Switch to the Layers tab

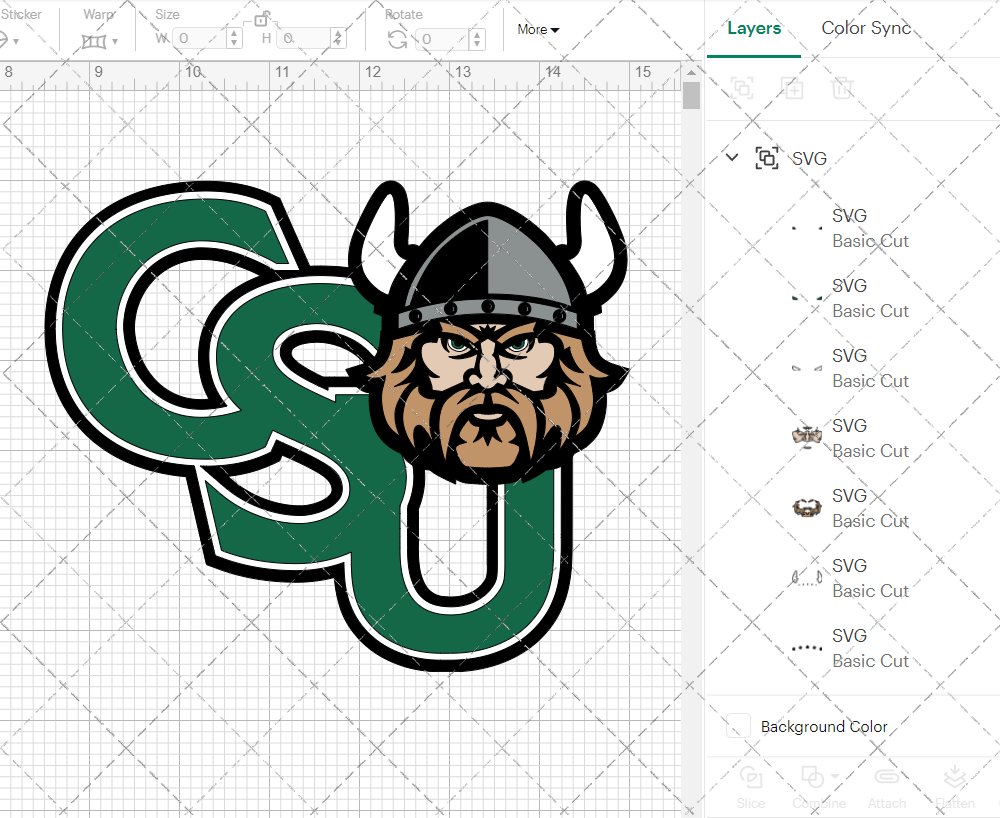pyautogui.click(x=754, y=28)
